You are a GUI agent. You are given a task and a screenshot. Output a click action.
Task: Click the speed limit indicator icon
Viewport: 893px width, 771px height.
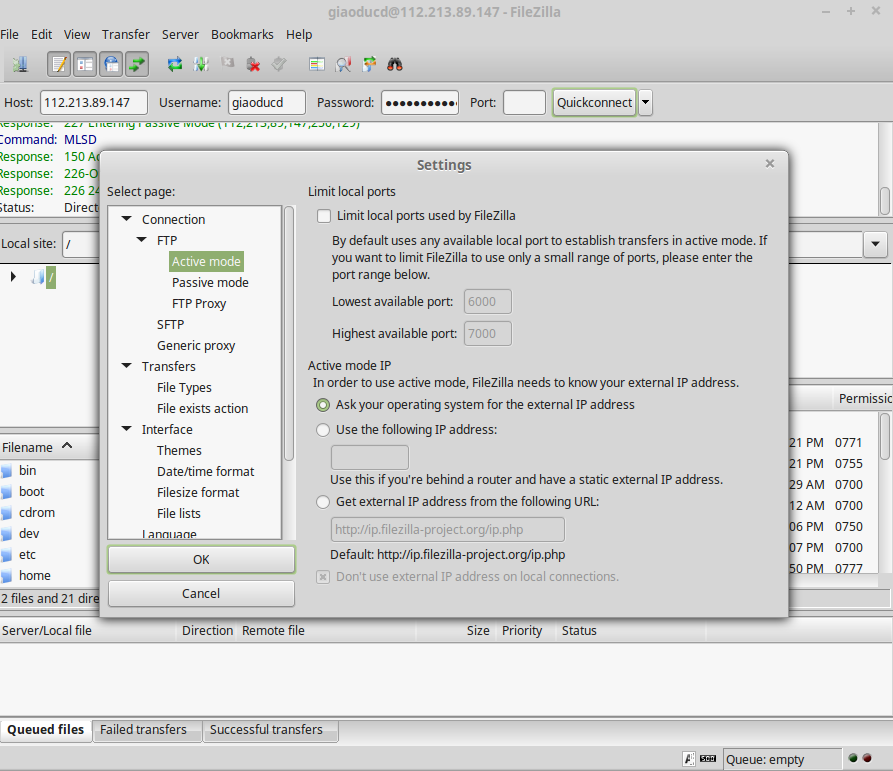coord(708,758)
